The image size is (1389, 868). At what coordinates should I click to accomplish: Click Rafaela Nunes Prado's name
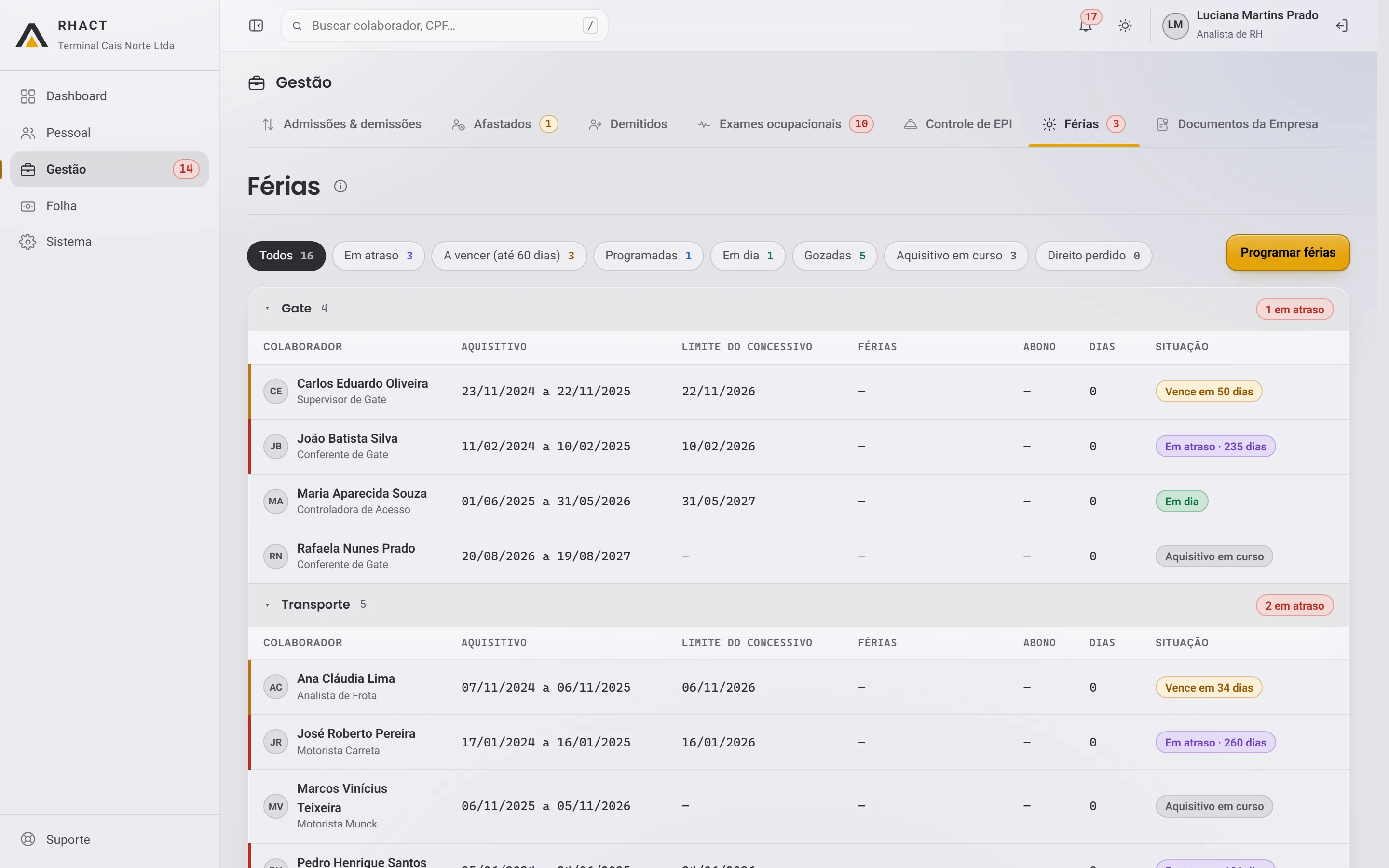pyautogui.click(x=356, y=548)
